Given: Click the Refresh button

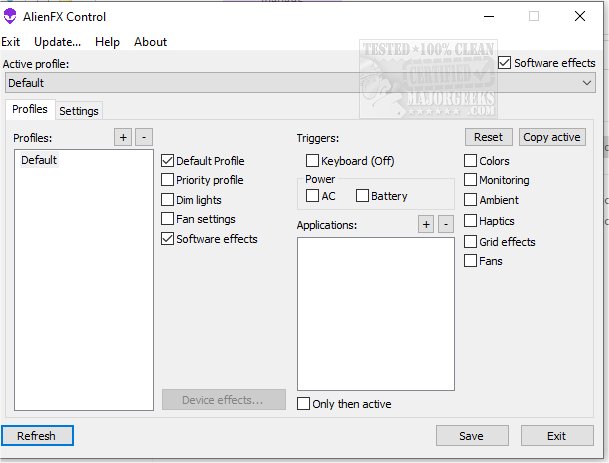Looking at the screenshot, I should [37, 436].
